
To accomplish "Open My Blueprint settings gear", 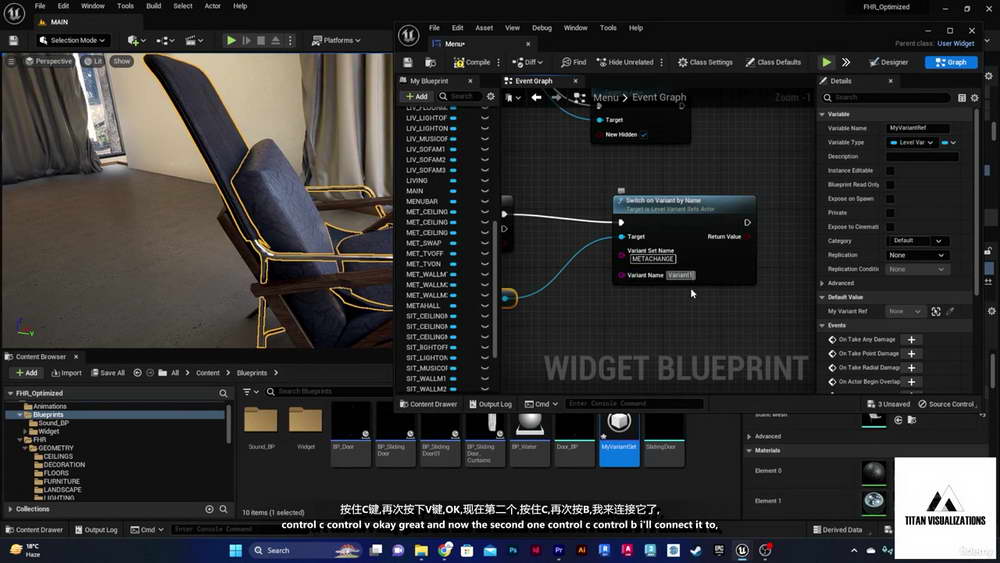I will [x=490, y=96].
